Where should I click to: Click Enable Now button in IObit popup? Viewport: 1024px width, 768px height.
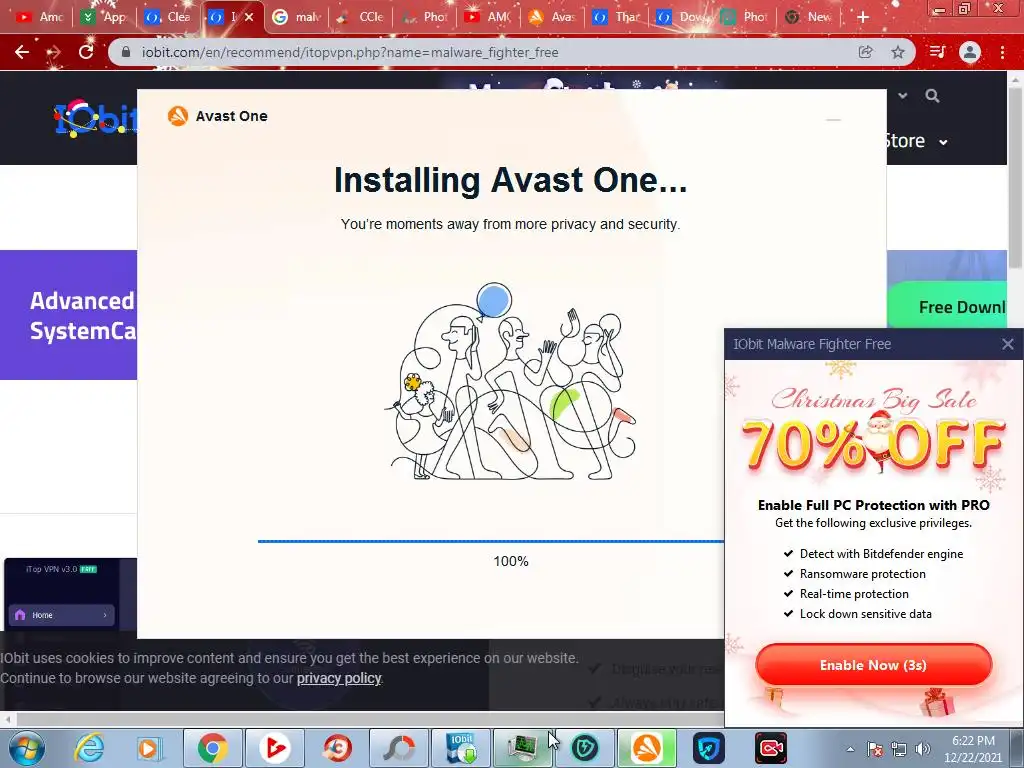click(873, 665)
